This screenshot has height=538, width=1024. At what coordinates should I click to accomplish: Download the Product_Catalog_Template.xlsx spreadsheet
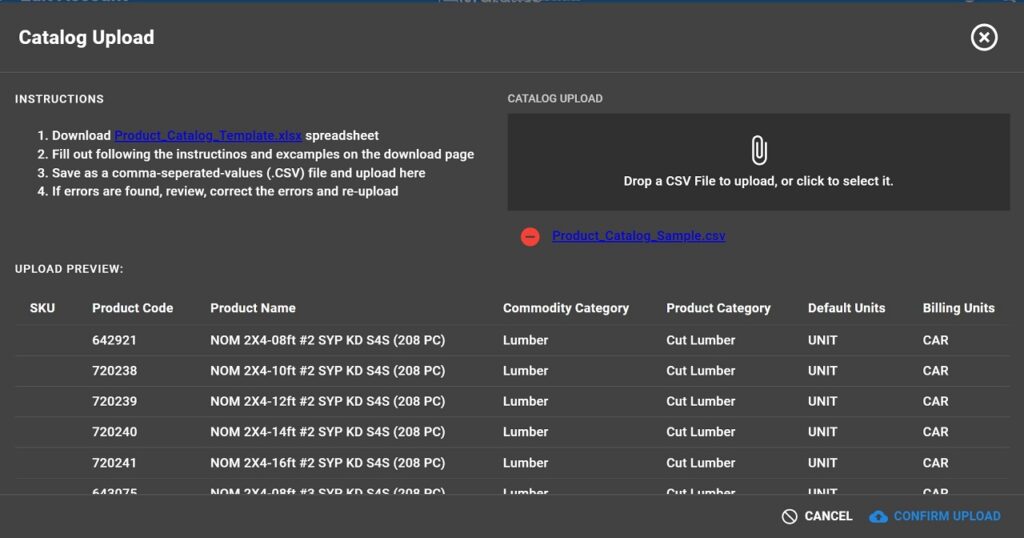click(208, 136)
